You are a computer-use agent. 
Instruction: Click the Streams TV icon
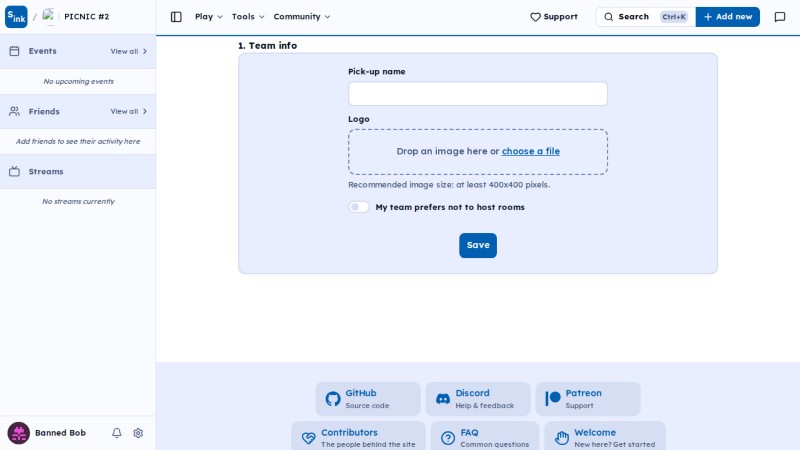click(14, 171)
